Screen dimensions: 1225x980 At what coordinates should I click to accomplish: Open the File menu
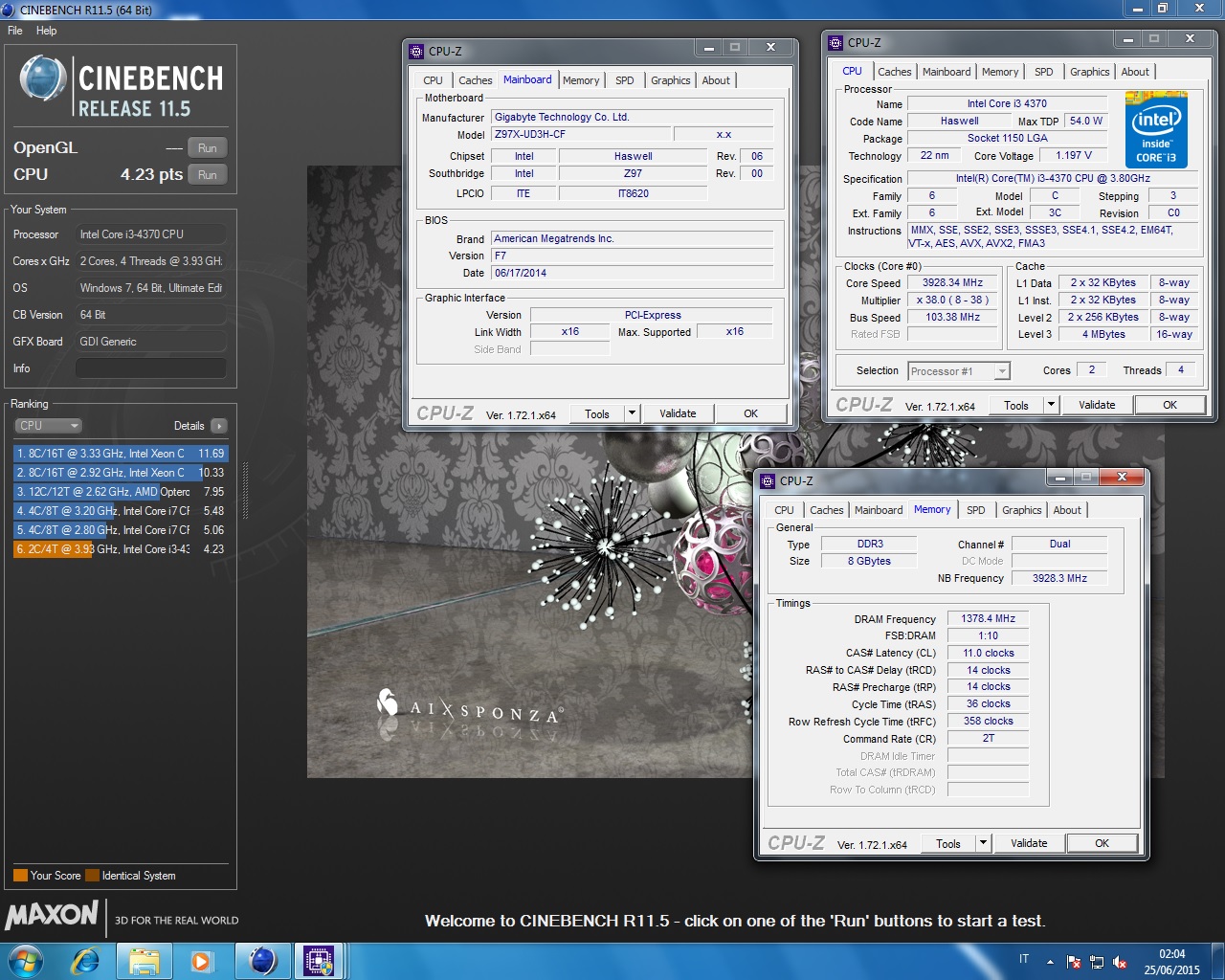[15, 31]
